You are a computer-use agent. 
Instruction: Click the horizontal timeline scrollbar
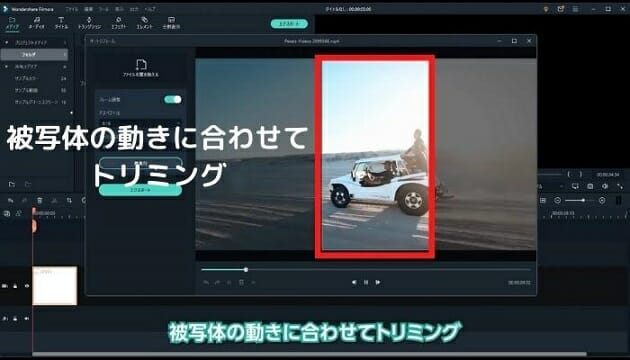tap(309, 354)
